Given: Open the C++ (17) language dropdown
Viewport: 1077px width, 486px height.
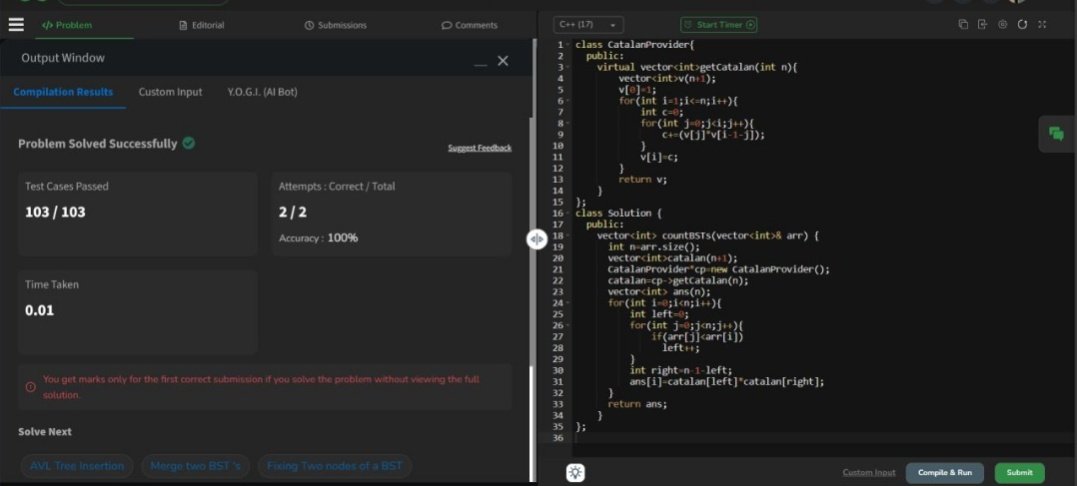Looking at the screenshot, I should 588,25.
